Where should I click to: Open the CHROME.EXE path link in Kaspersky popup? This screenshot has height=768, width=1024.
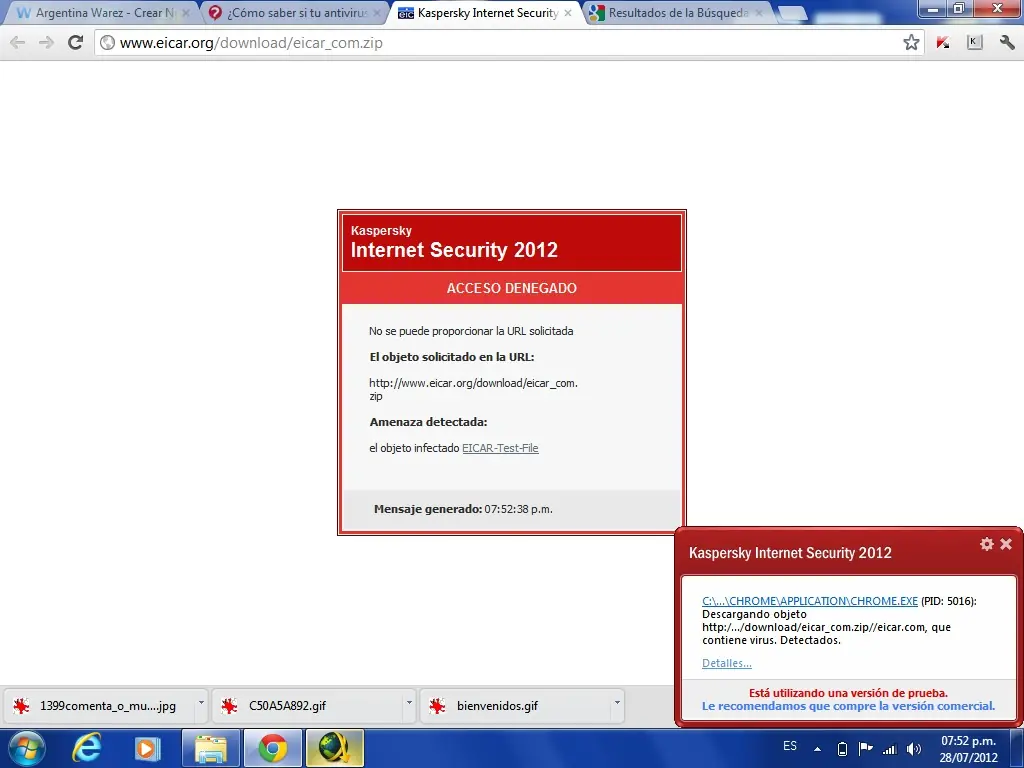point(810,601)
